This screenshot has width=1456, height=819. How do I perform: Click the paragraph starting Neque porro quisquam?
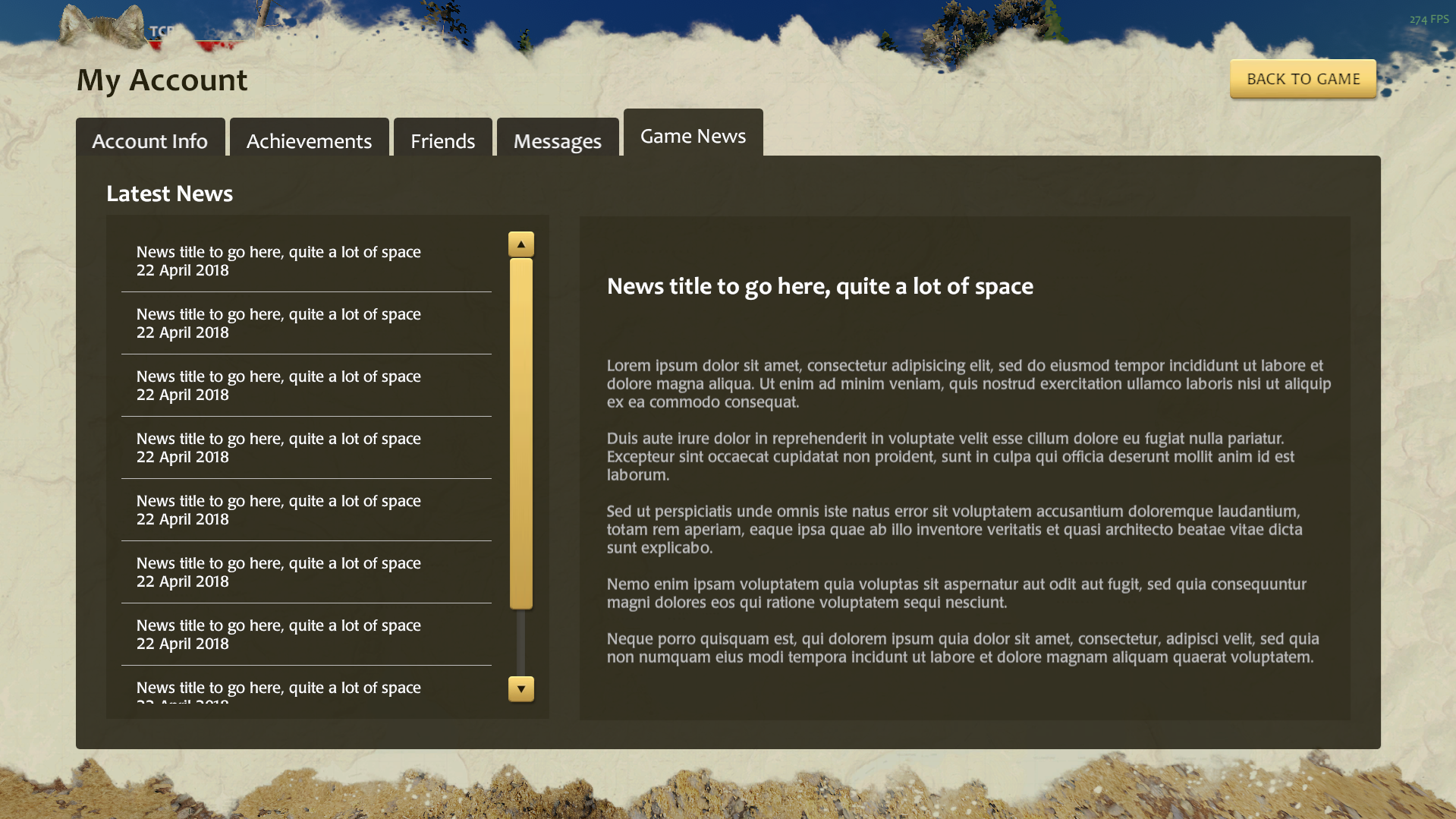point(963,647)
